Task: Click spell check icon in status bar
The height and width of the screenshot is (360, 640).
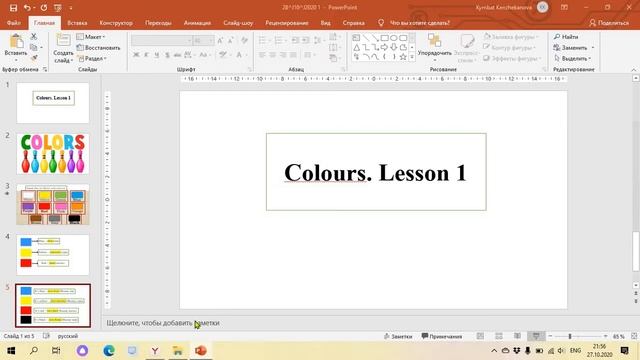Action: coord(46,336)
